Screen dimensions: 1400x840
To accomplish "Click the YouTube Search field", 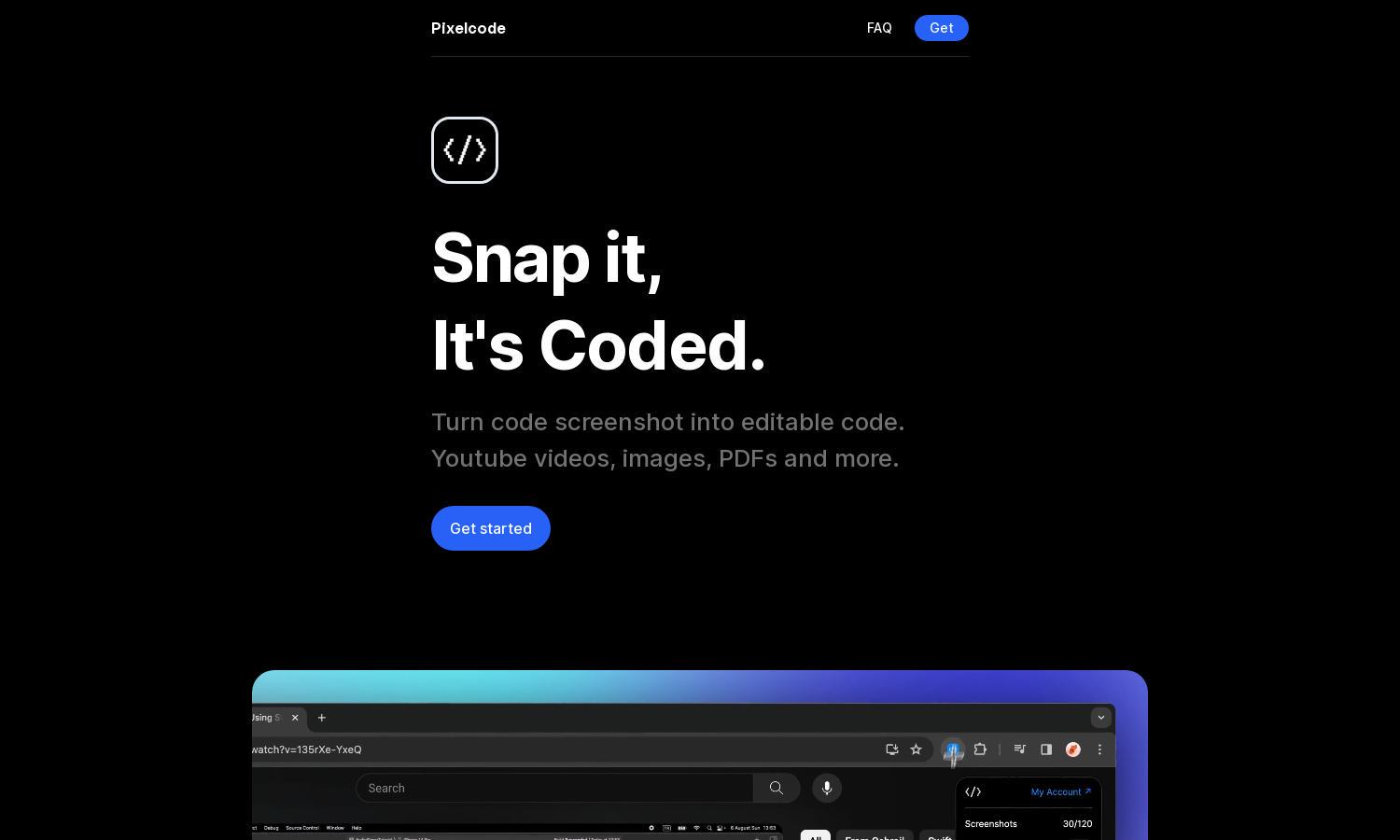I will click(554, 788).
